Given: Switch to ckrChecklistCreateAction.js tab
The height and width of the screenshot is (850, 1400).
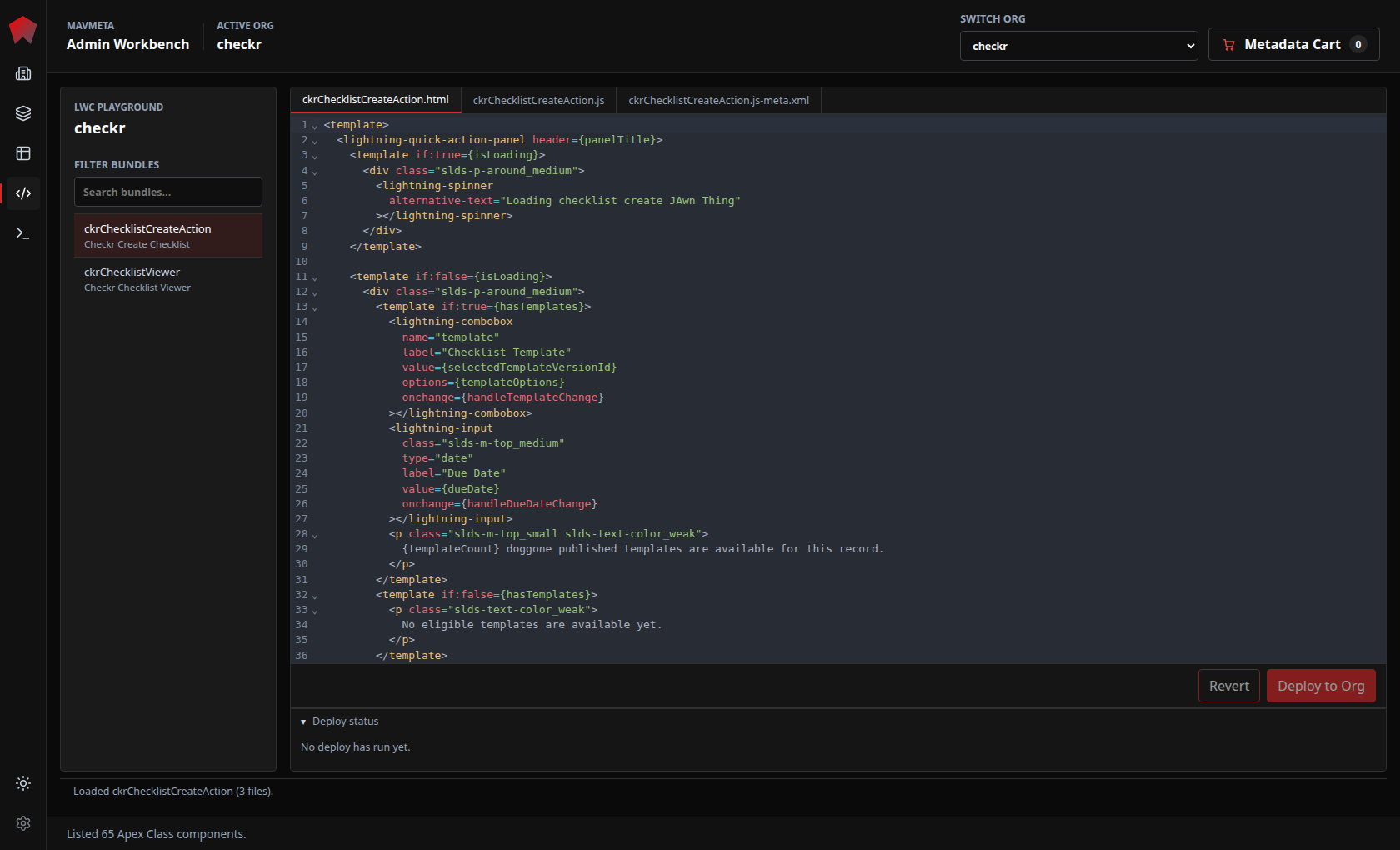Looking at the screenshot, I should tap(538, 101).
